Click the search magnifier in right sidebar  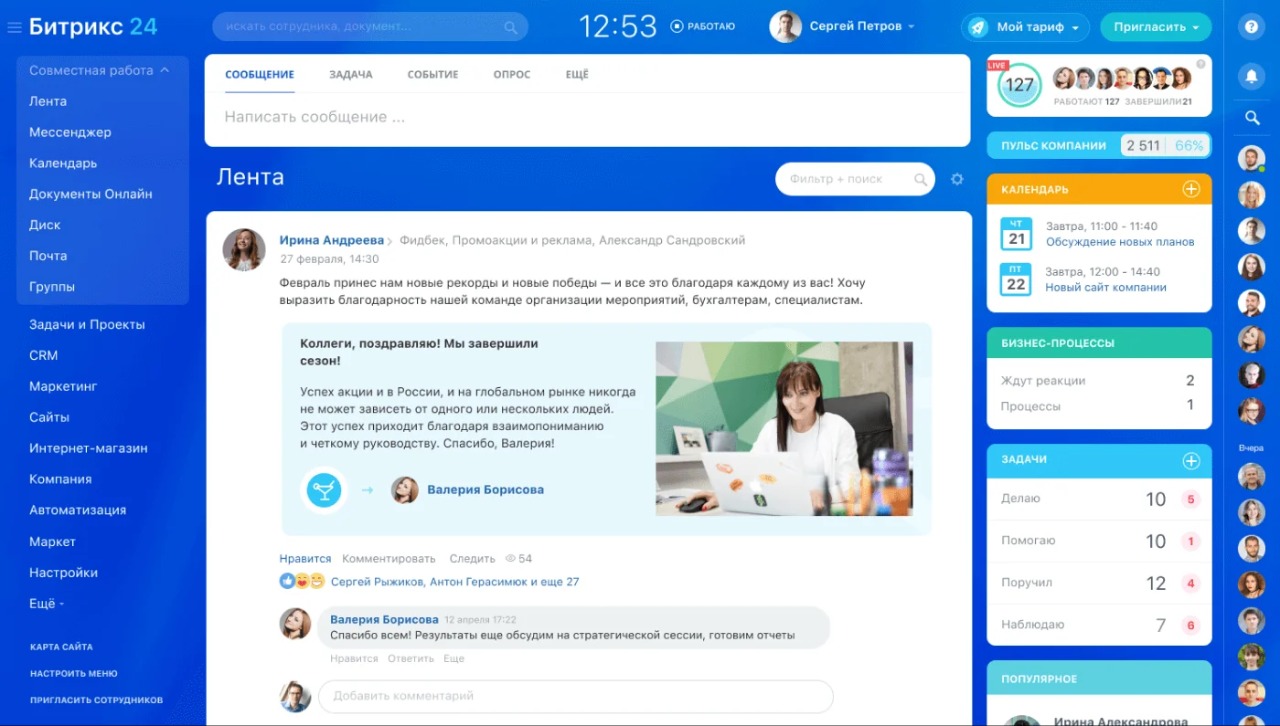pos(1251,118)
